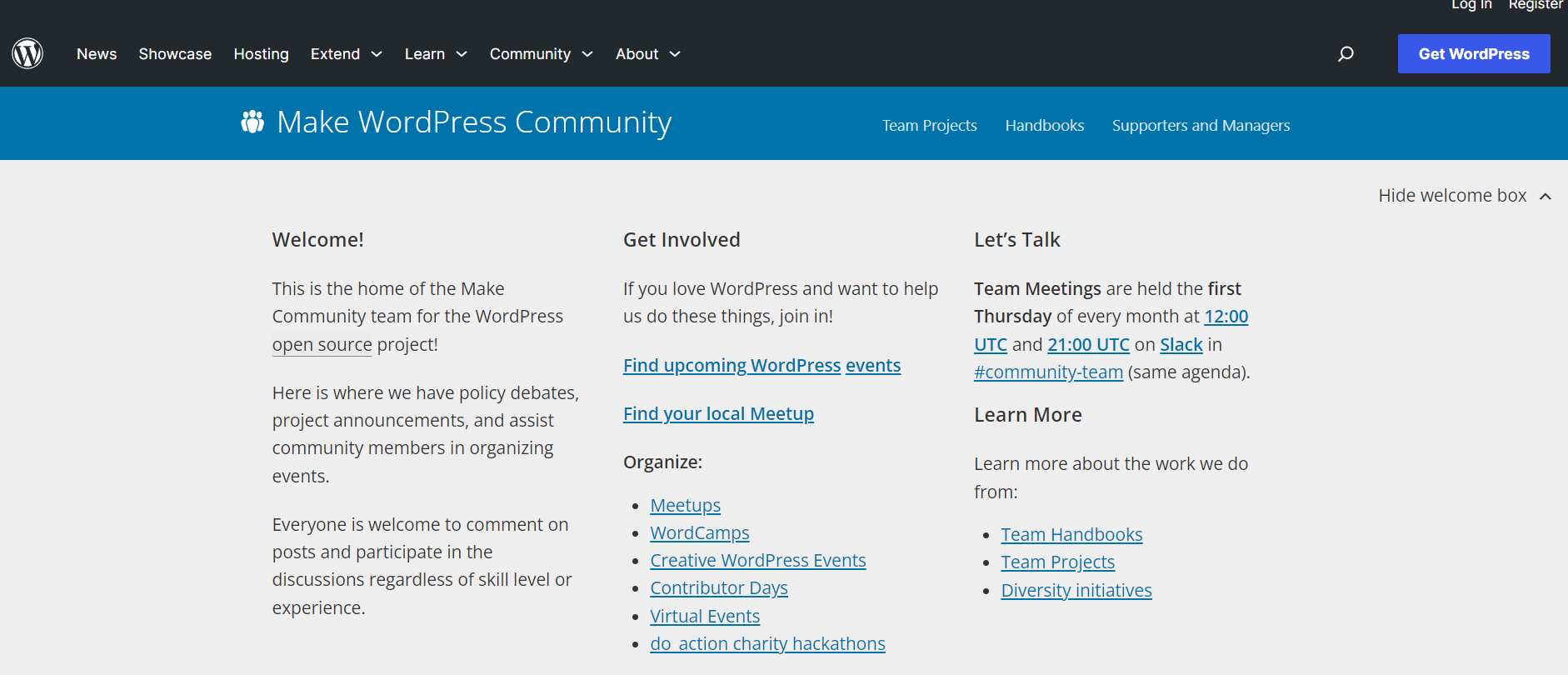The height and width of the screenshot is (675, 1568).
Task: Open the site search magnifier icon
Action: [x=1346, y=54]
